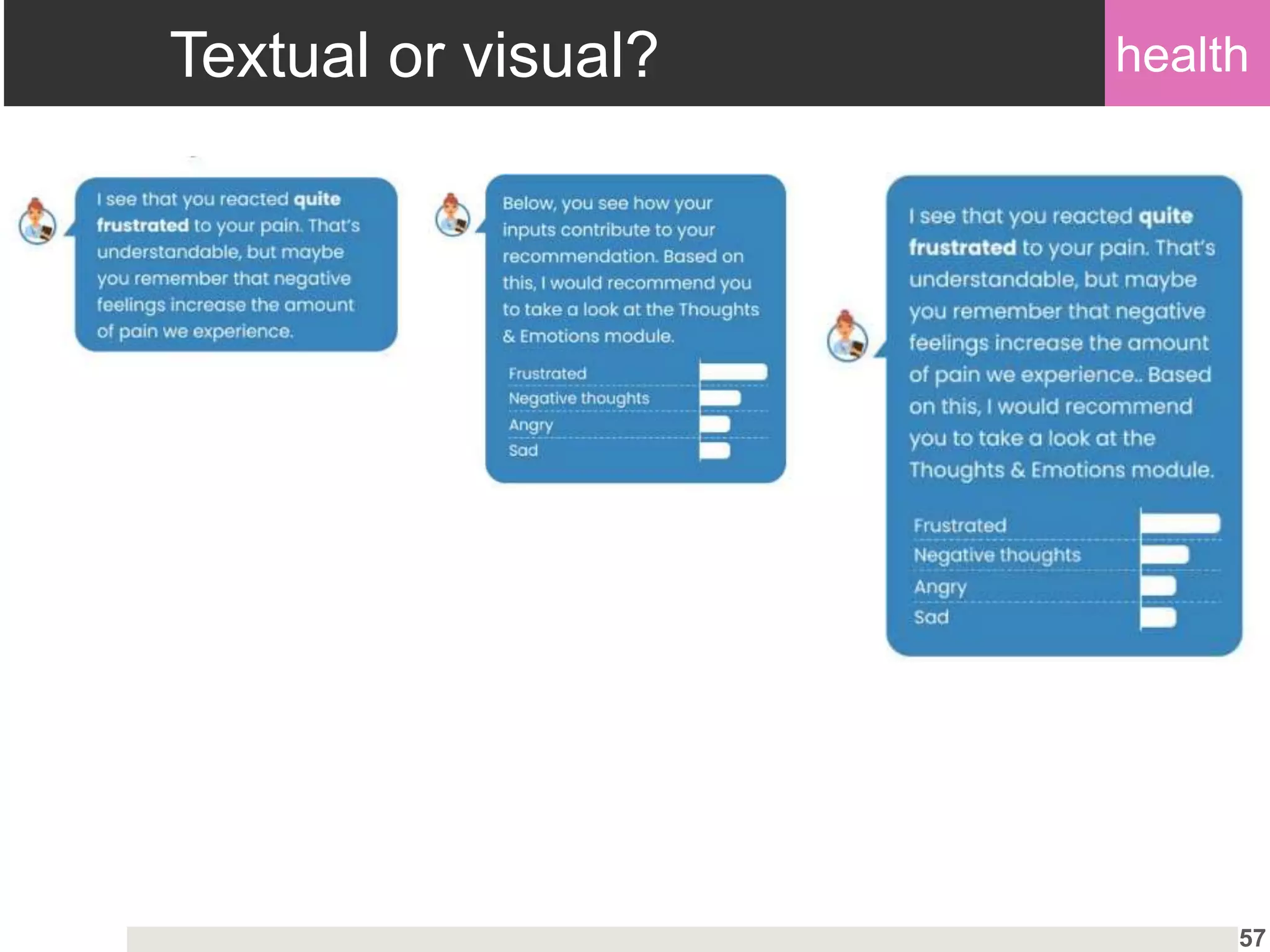The image size is (1270, 952).
Task: Select the 'Textual or visual?' slide title
Action: [x=414, y=55]
